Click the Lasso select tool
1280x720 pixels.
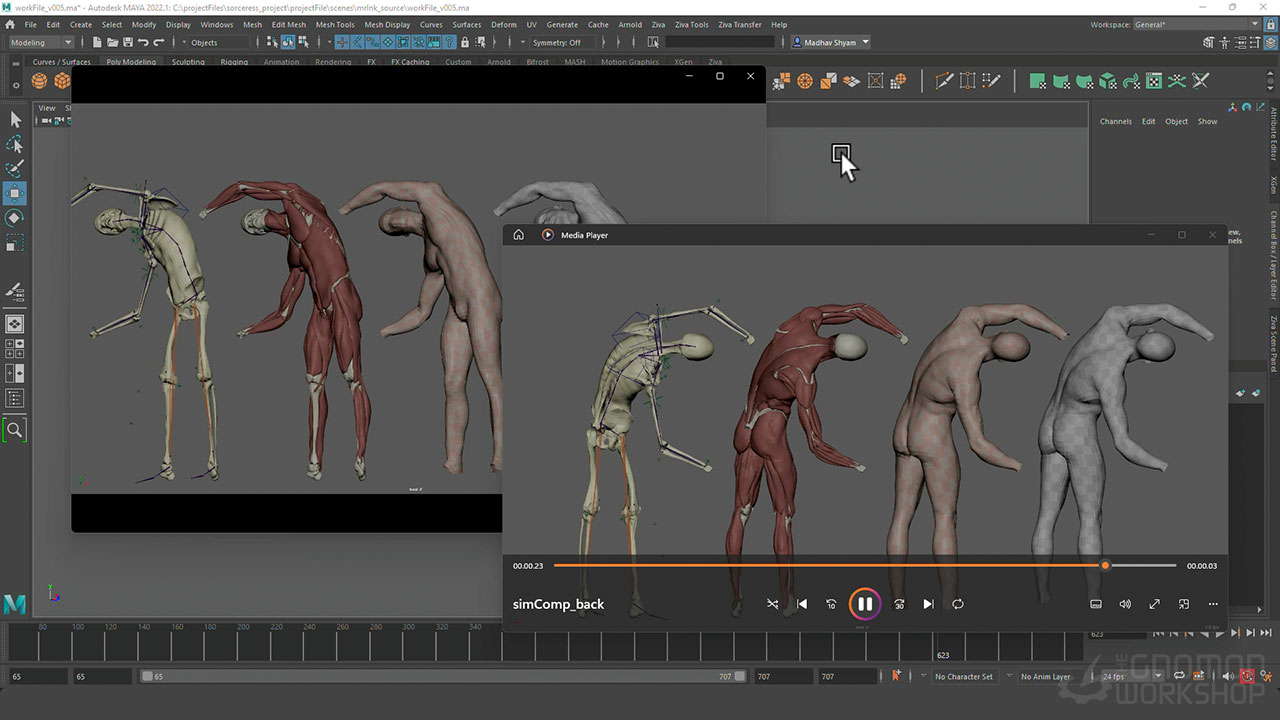[x=15, y=144]
